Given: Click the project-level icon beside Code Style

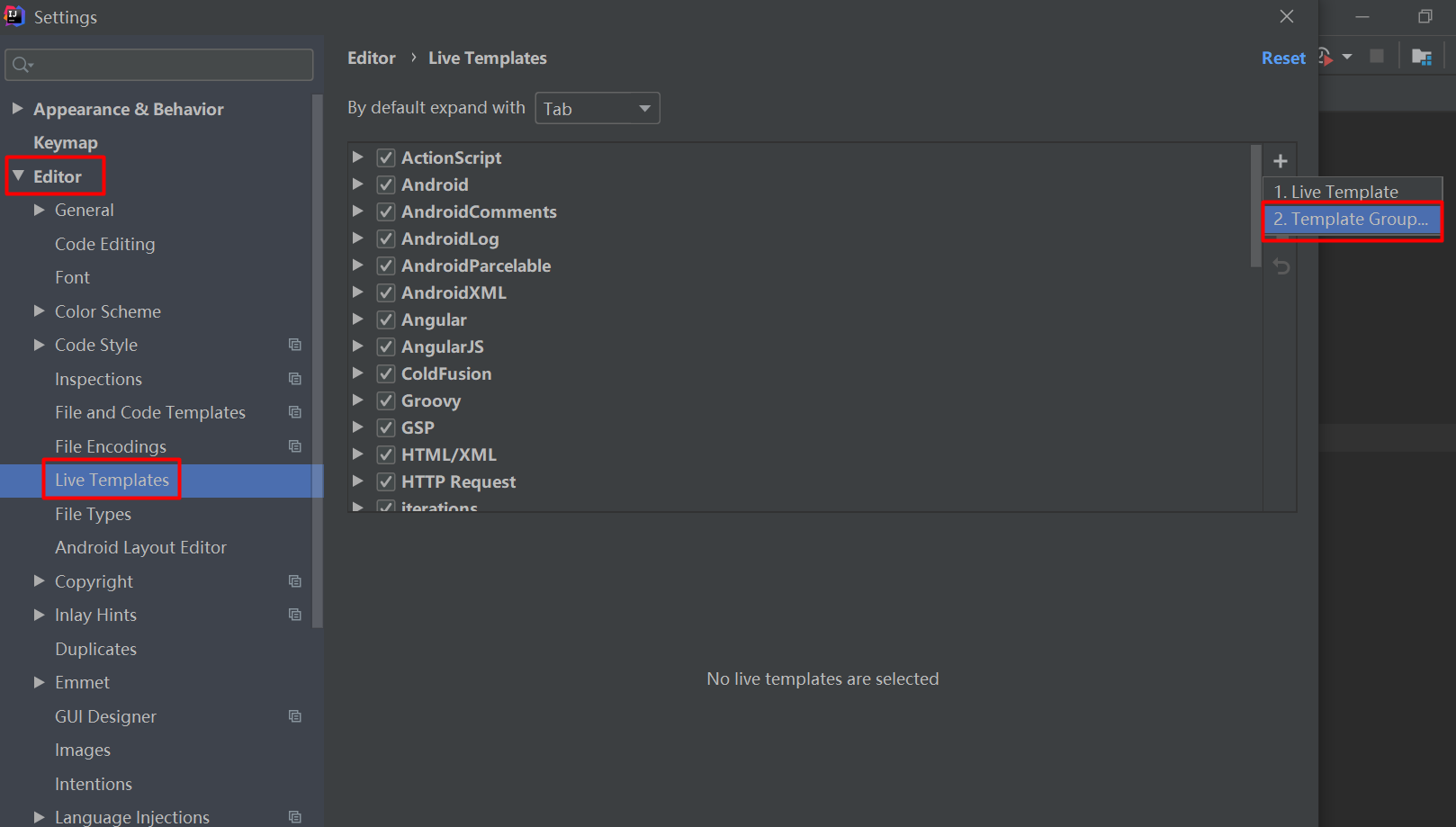Looking at the screenshot, I should coord(295,345).
